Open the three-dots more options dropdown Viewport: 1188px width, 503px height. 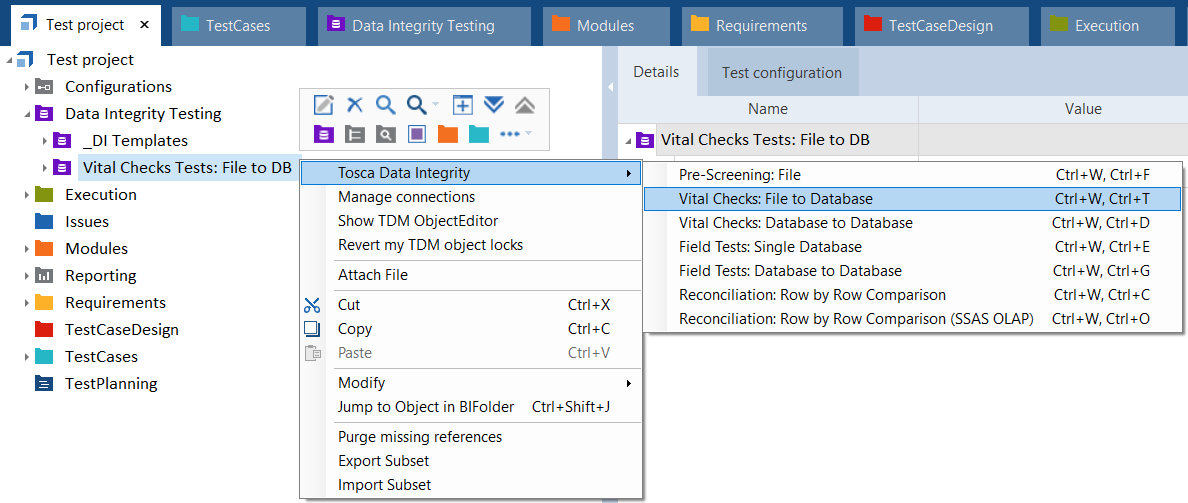tap(515, 133)
